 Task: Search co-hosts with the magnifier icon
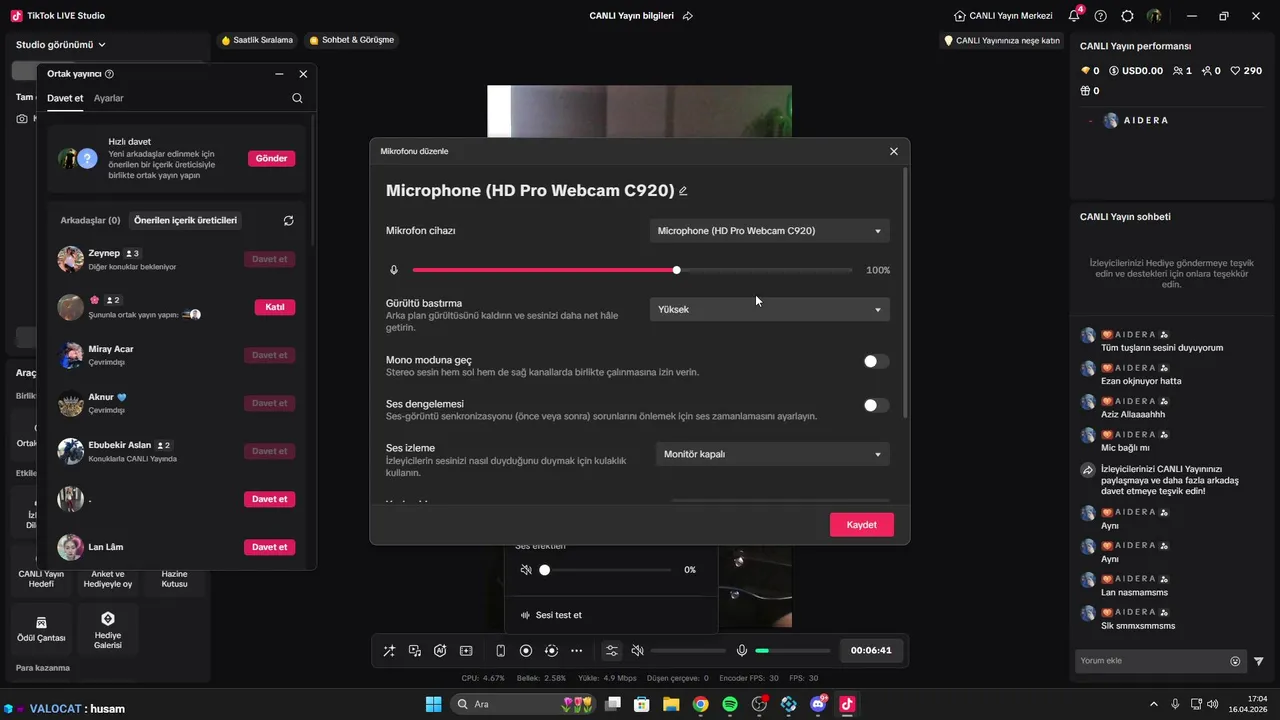coord(297,98)
